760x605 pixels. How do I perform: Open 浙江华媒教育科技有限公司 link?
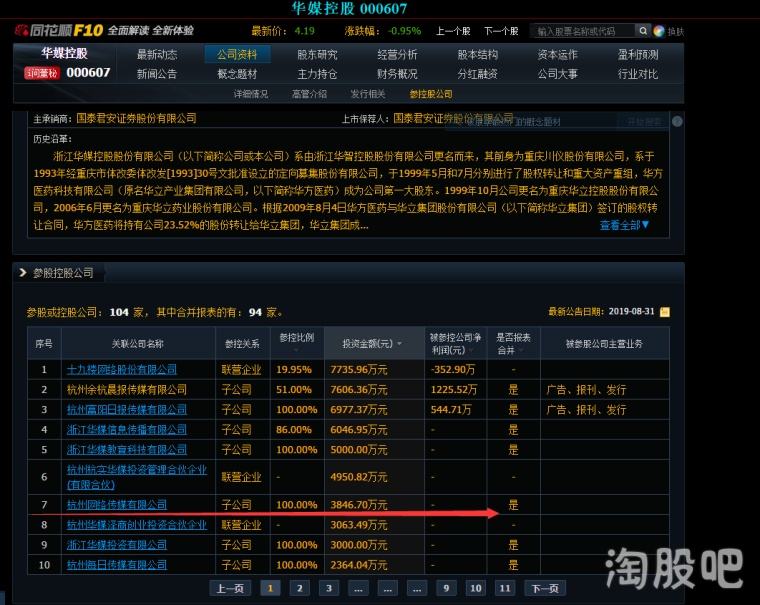pos(127,449)
